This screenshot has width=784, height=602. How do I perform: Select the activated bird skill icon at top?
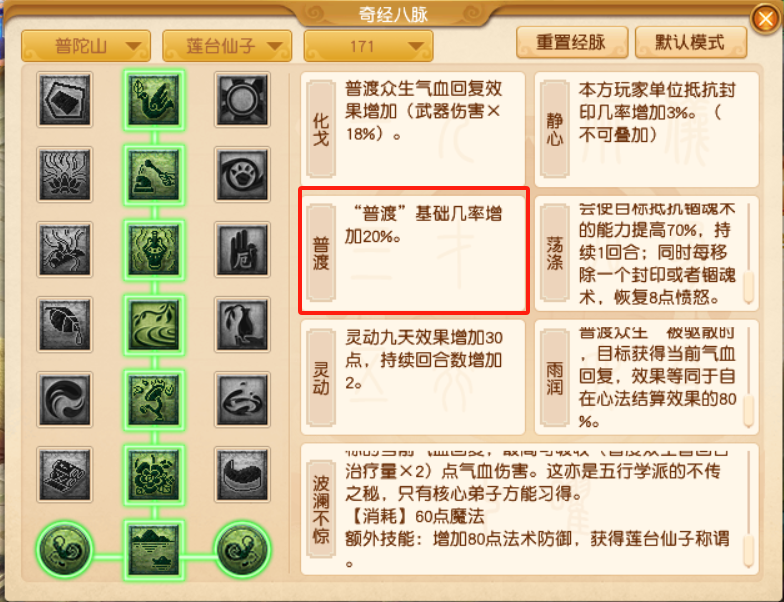(x=154, y=100)
